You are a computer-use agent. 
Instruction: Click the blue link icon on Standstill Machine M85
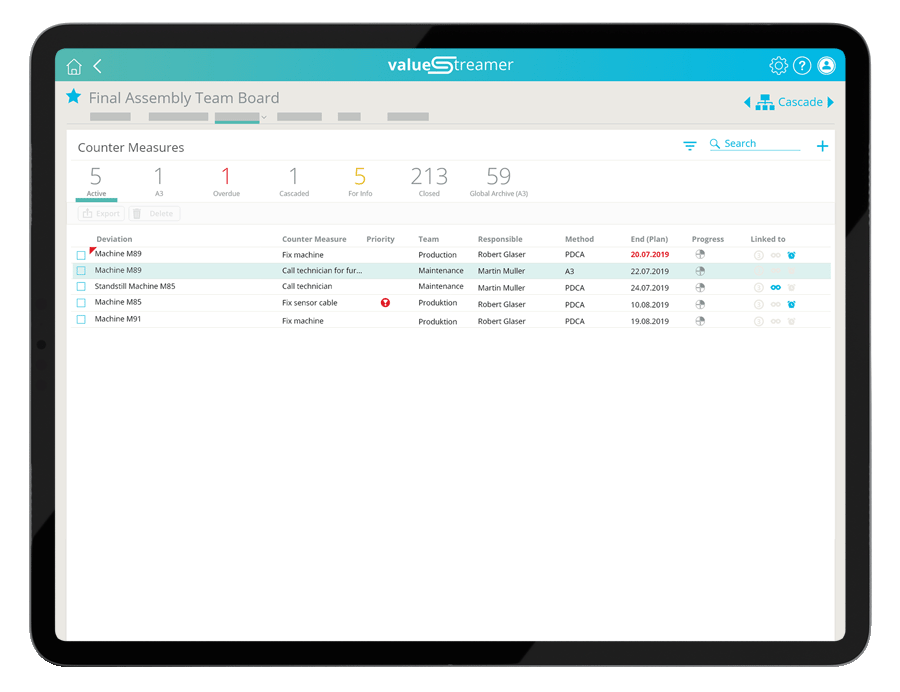click(x=776, y=287)
